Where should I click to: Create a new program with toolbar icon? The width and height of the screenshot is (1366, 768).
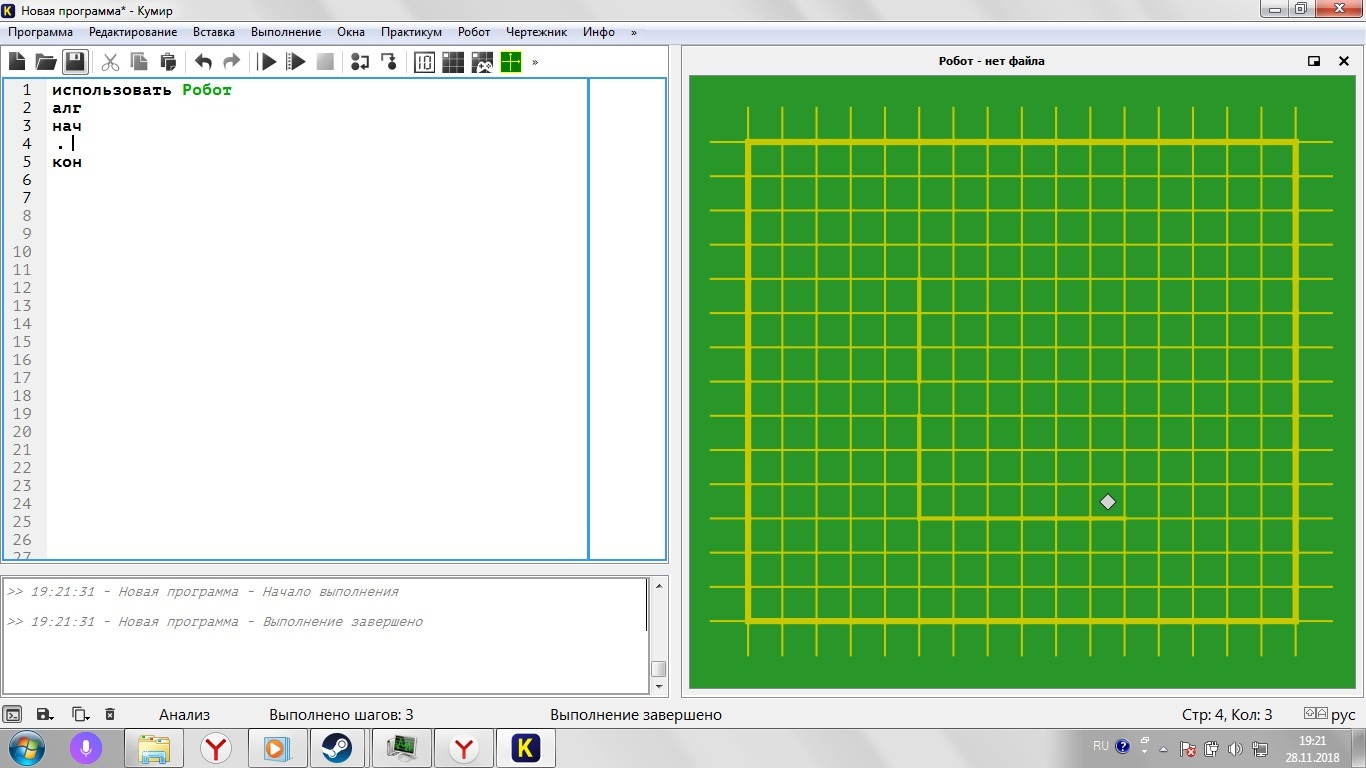17,62
